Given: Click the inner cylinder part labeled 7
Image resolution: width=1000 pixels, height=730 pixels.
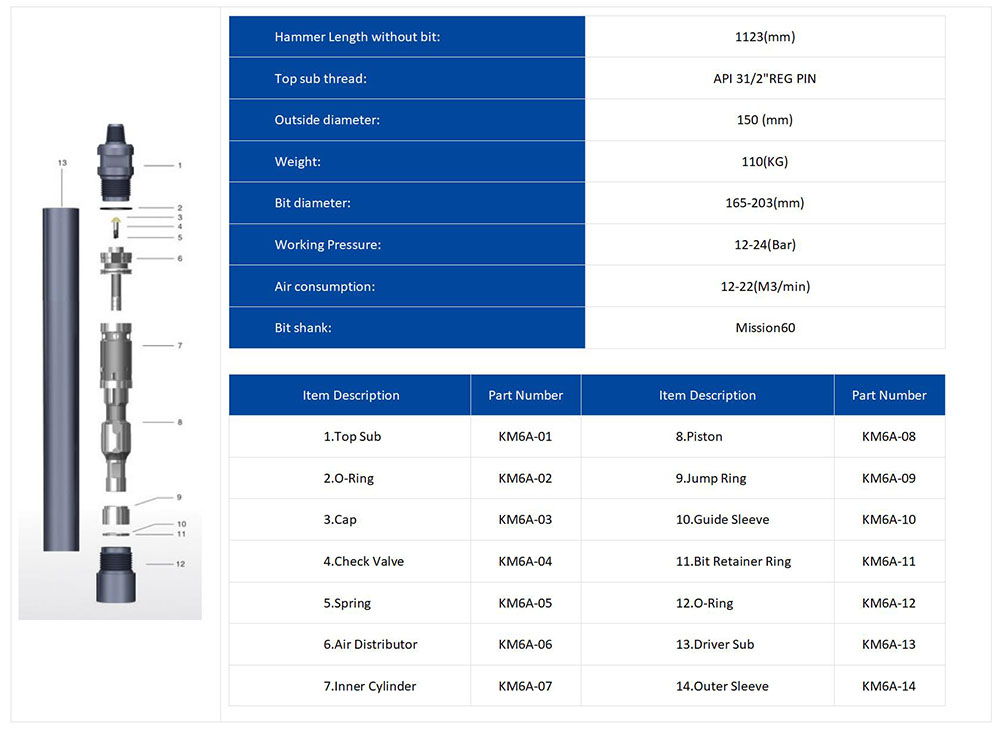Looking at the screenshot, I should 117,352.
